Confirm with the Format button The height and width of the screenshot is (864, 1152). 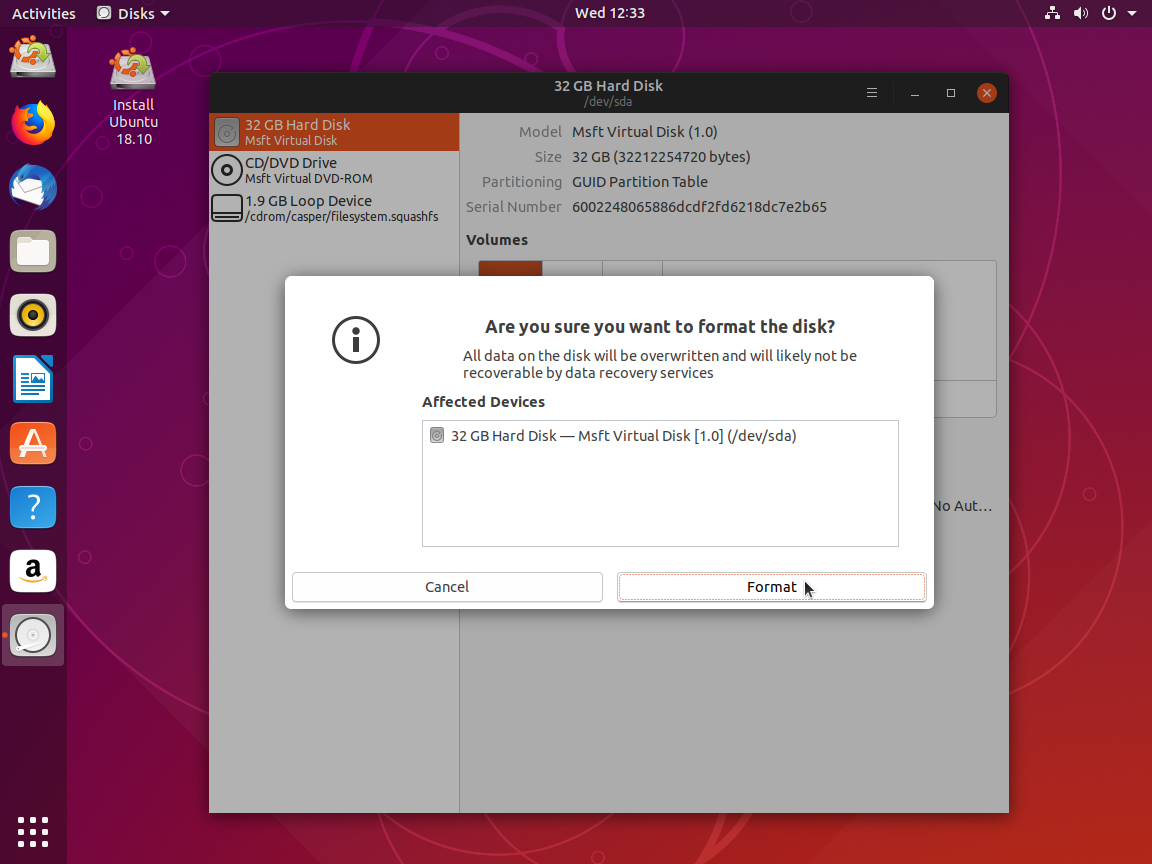pyautogui.click(x=771, y=587)
